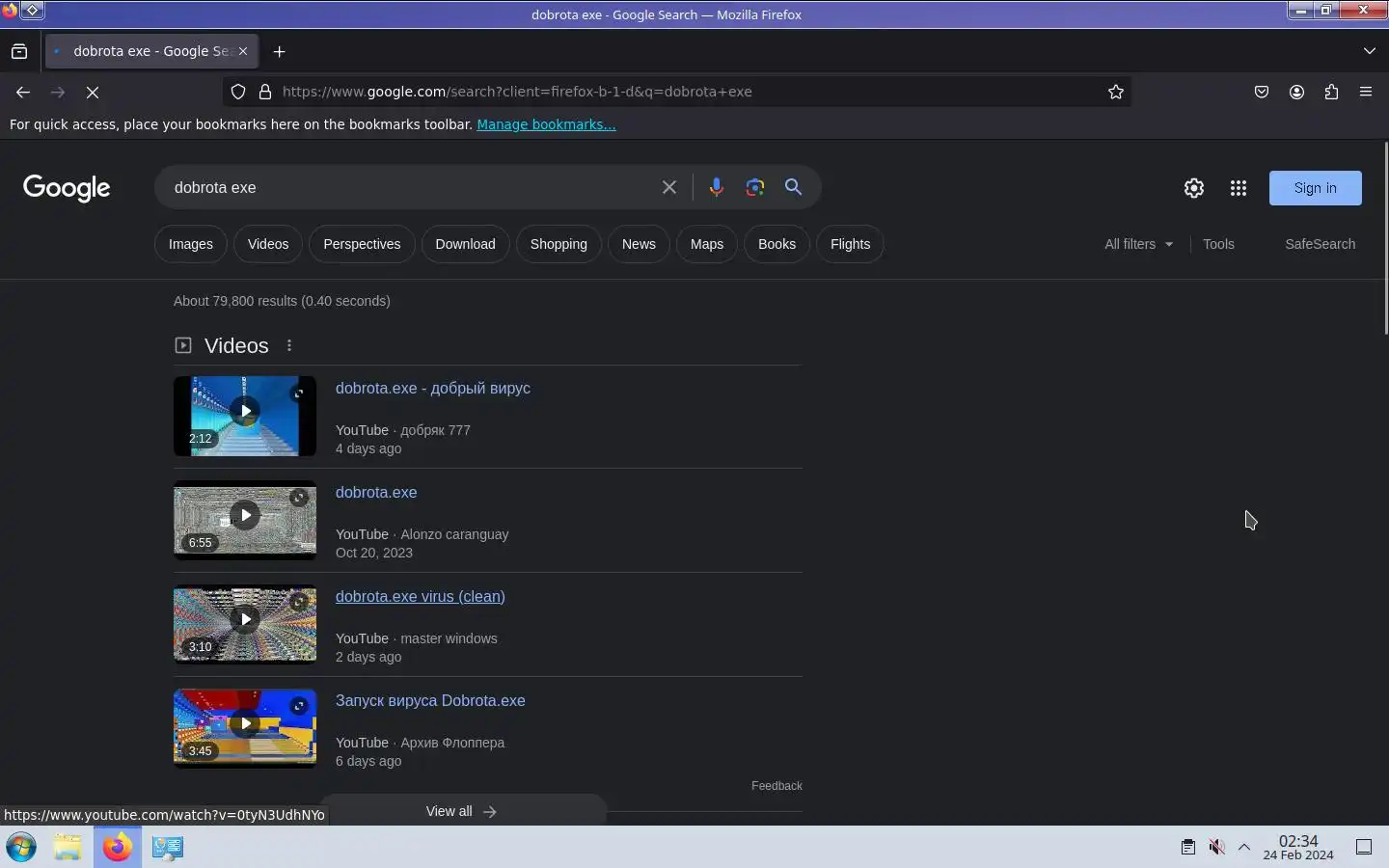Expand the All filters dropdown

pos(1139,244)
